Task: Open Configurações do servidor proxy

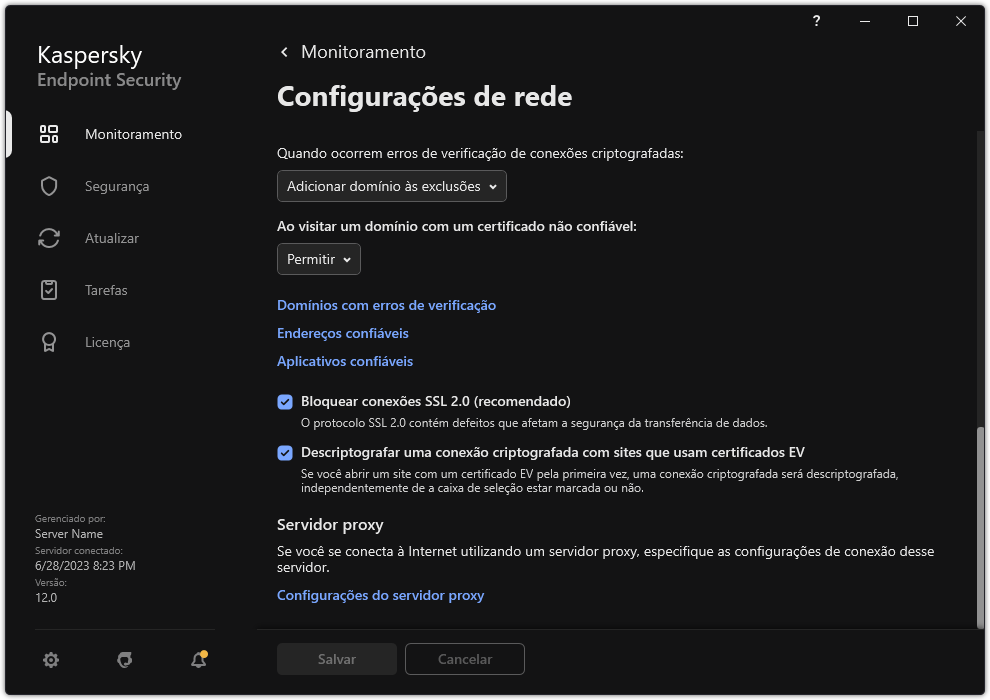Action: (380, 595)
